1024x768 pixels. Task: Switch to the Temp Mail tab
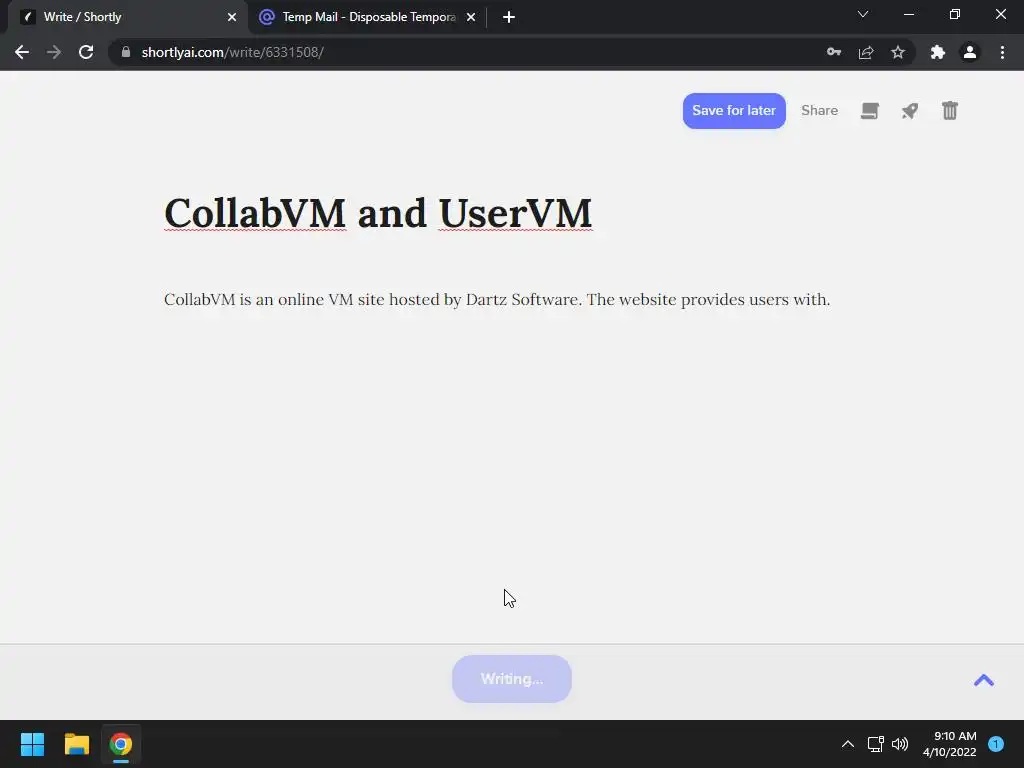[368, 17]
